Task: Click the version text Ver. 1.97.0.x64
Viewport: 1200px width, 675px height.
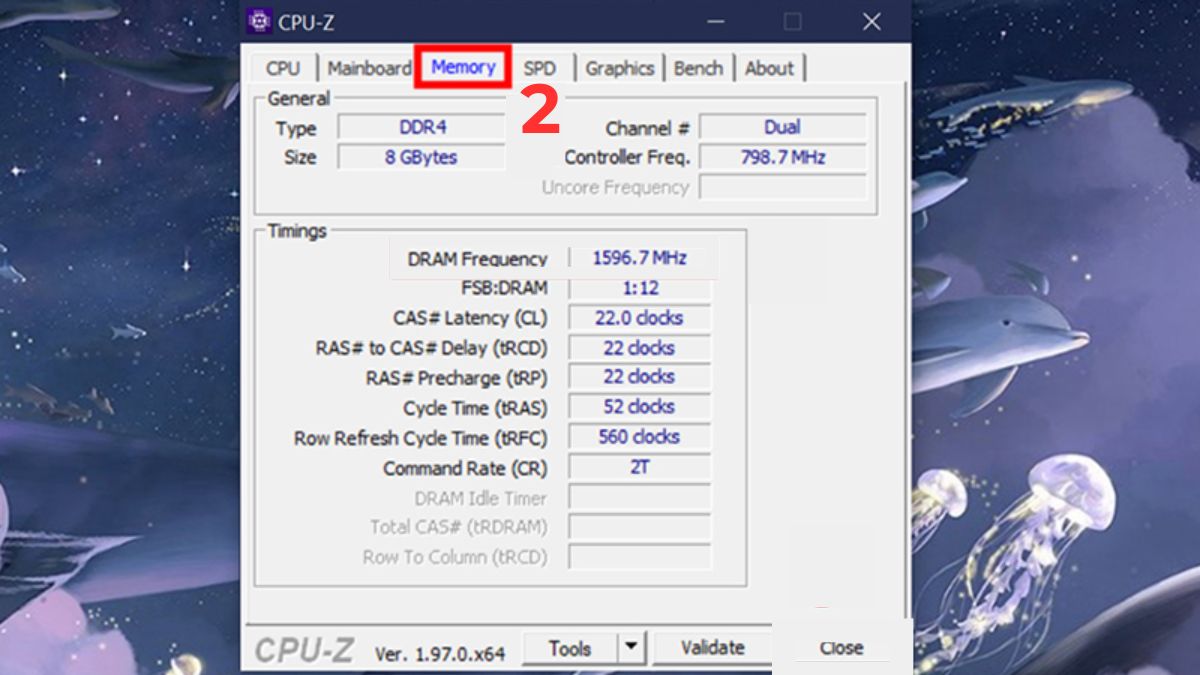Action: point(440,654)
